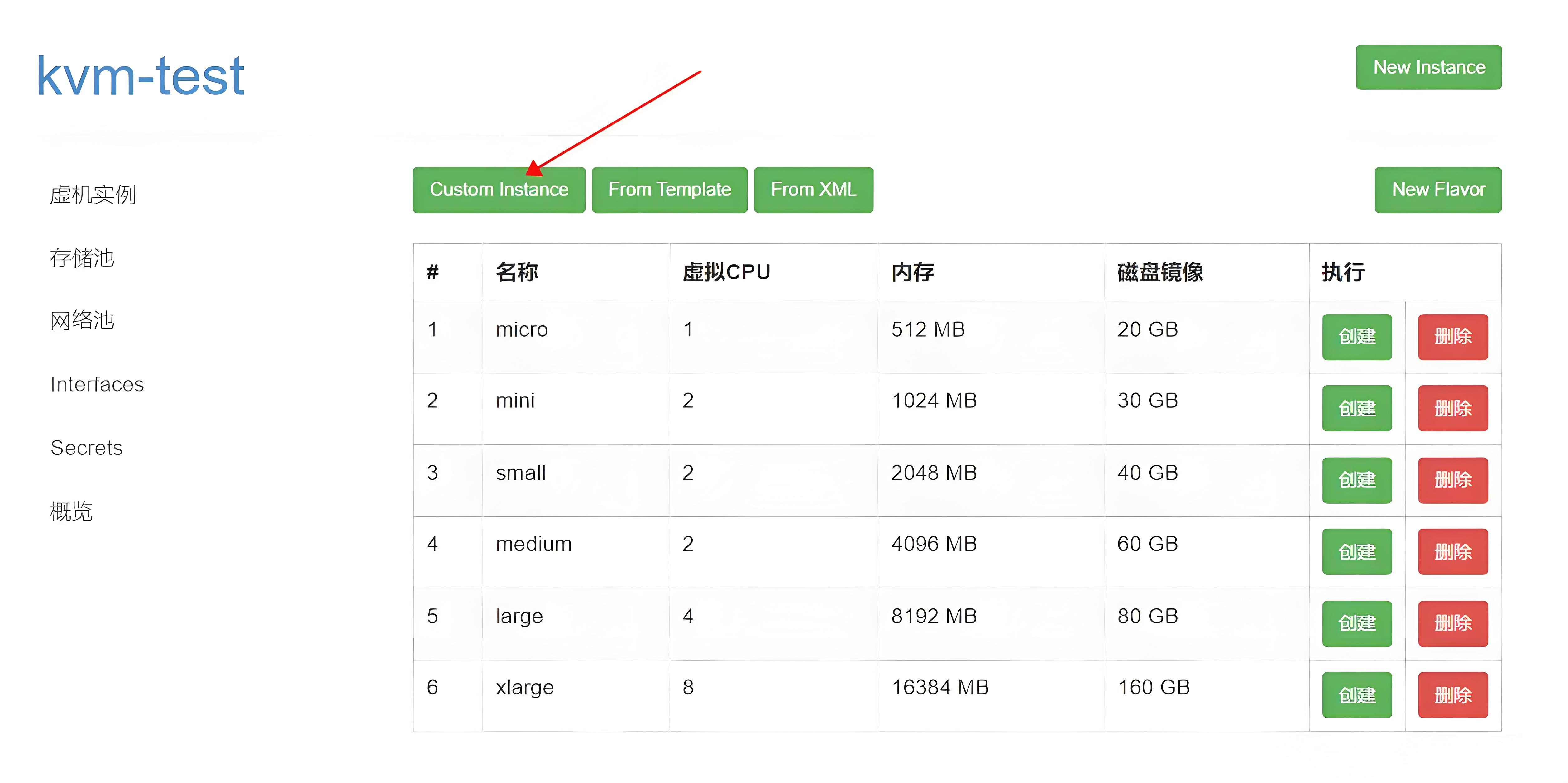Image resolution: width=1568 pixels, height=783 pixels.
Task: Open the 存储池 section
Action: 82,257
